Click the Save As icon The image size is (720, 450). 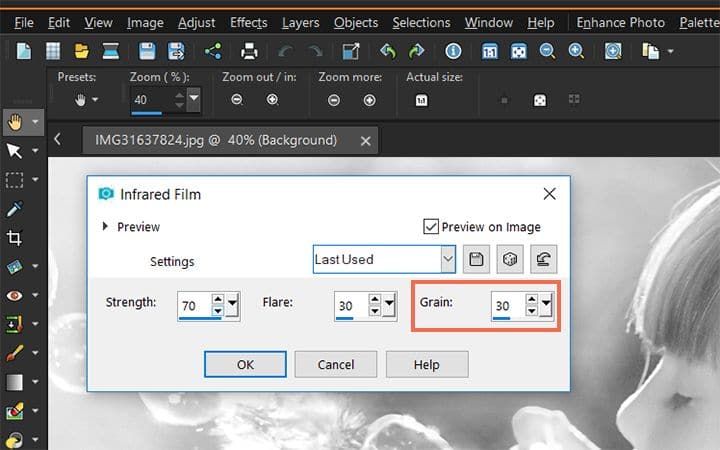click(x=176, y=51)
